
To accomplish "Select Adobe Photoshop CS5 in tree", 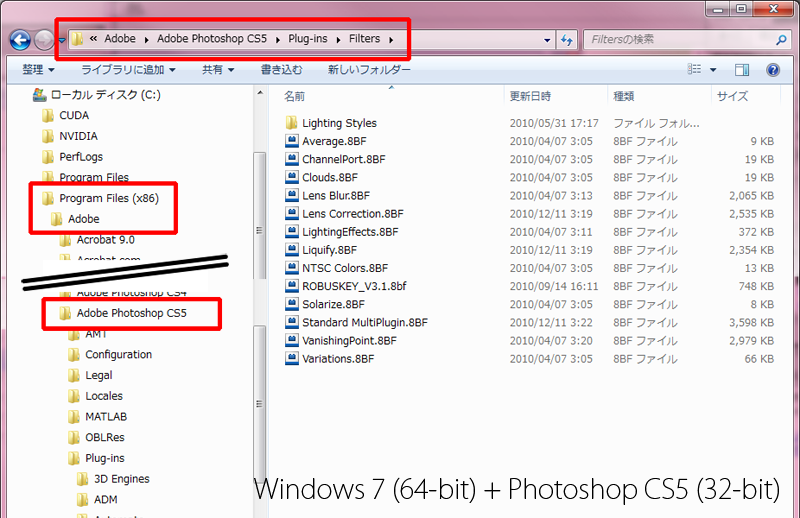I will [123, 313].
